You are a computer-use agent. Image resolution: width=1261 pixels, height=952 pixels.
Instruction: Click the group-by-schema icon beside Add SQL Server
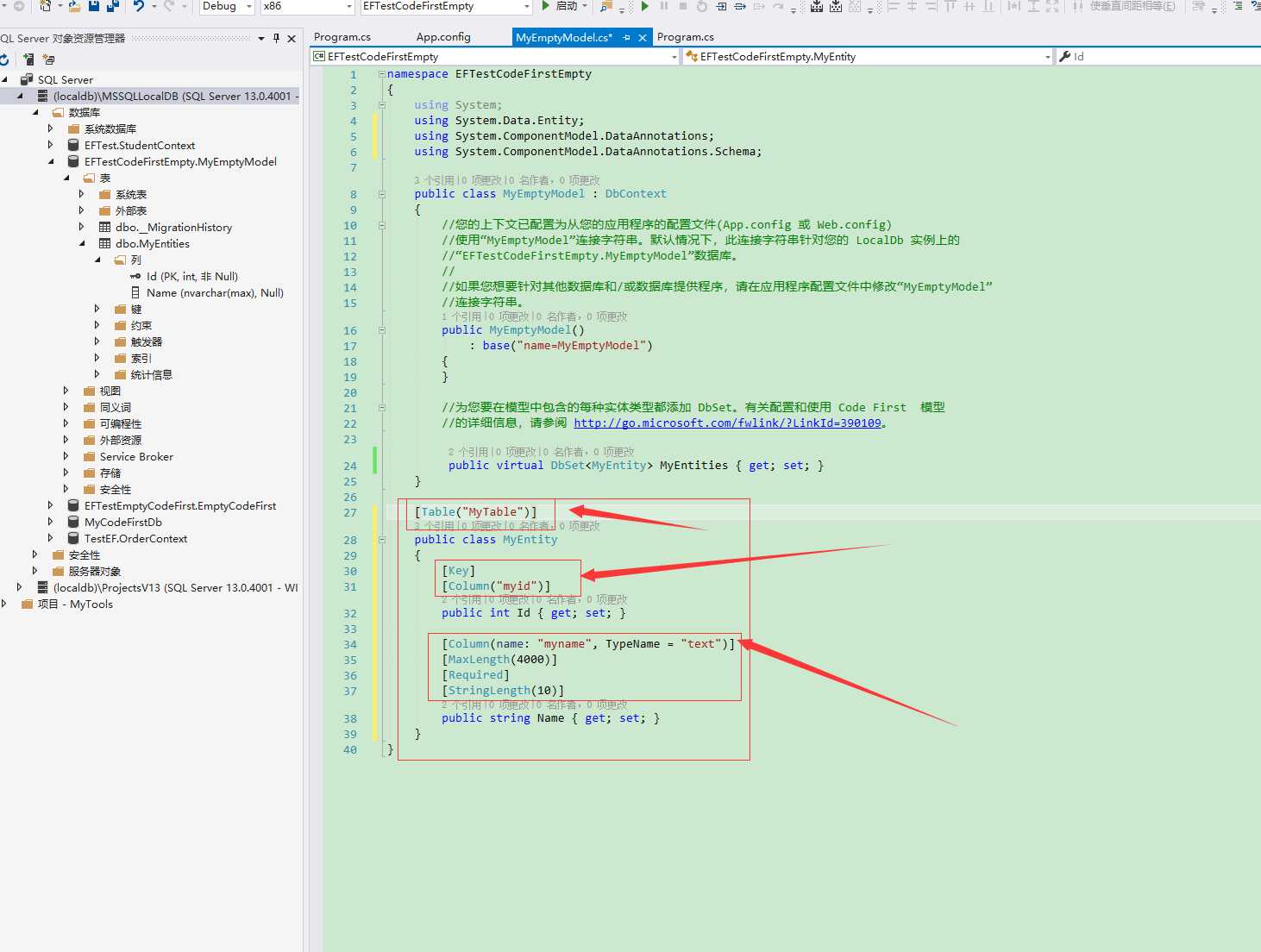(x=48, y=60)
